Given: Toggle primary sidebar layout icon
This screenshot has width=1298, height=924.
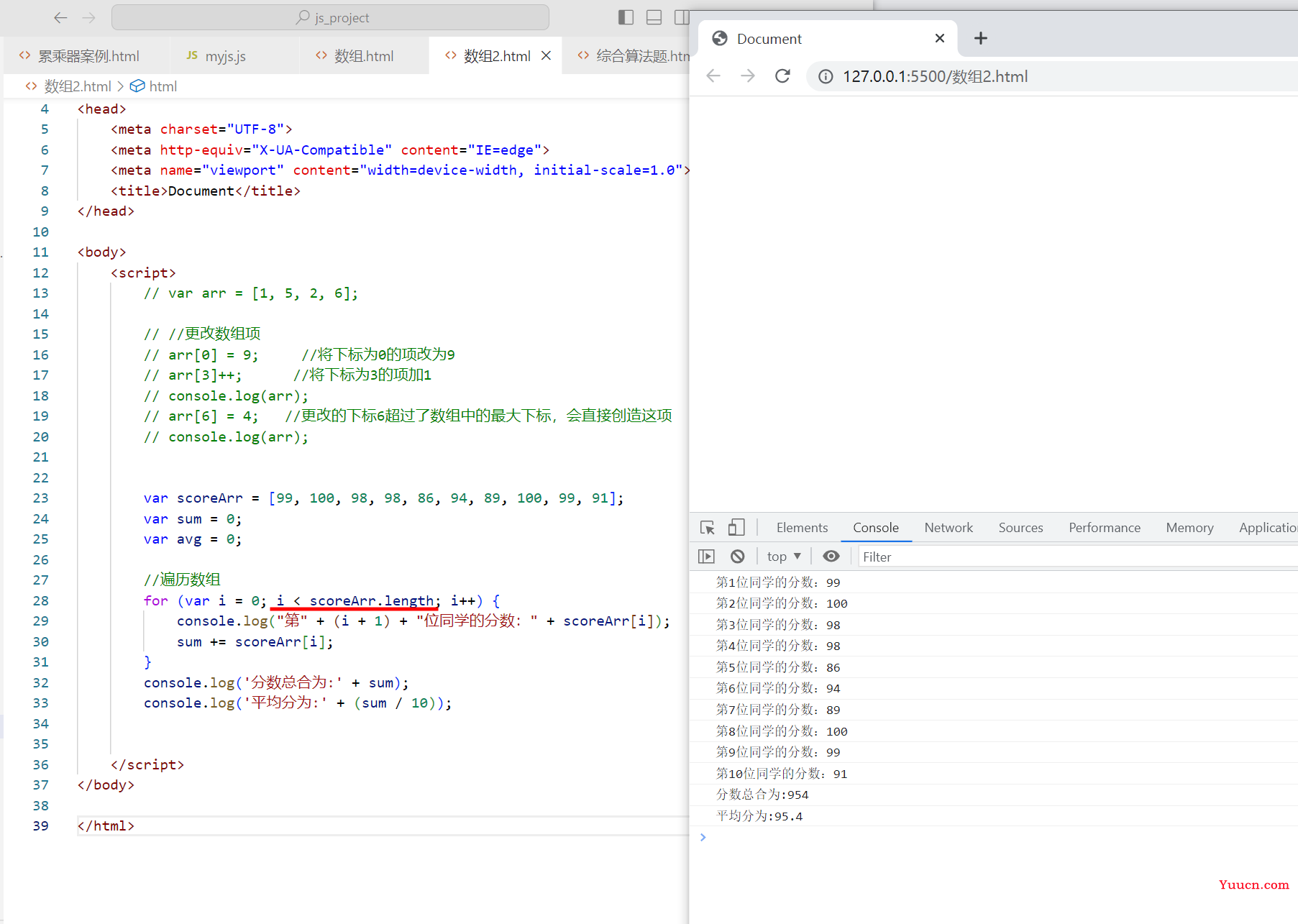Looking at the screenshot, I should [626, 17].
